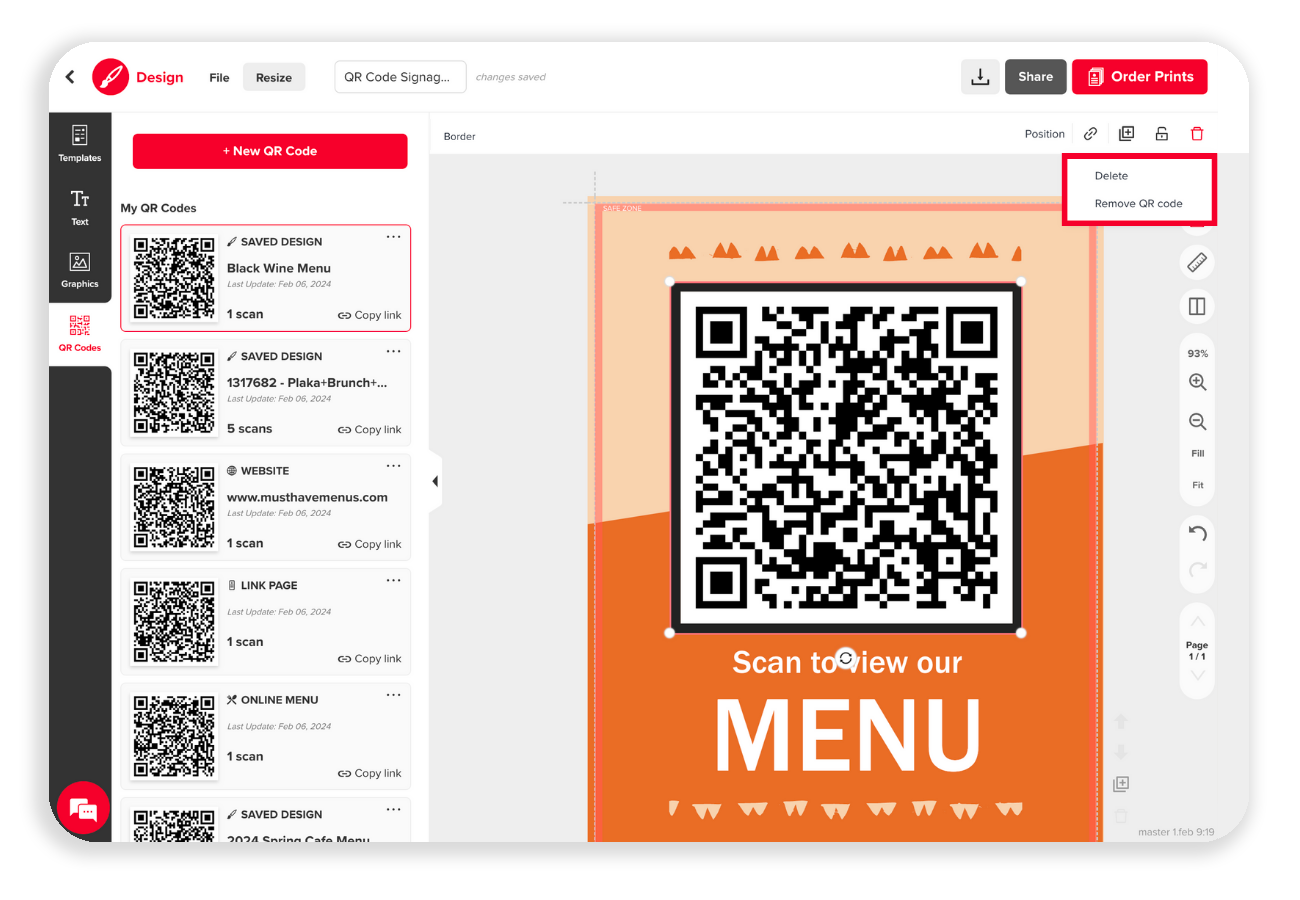
Task: Copy link for Plaka+Brunch QR code
Action: [x=369, y=430]
